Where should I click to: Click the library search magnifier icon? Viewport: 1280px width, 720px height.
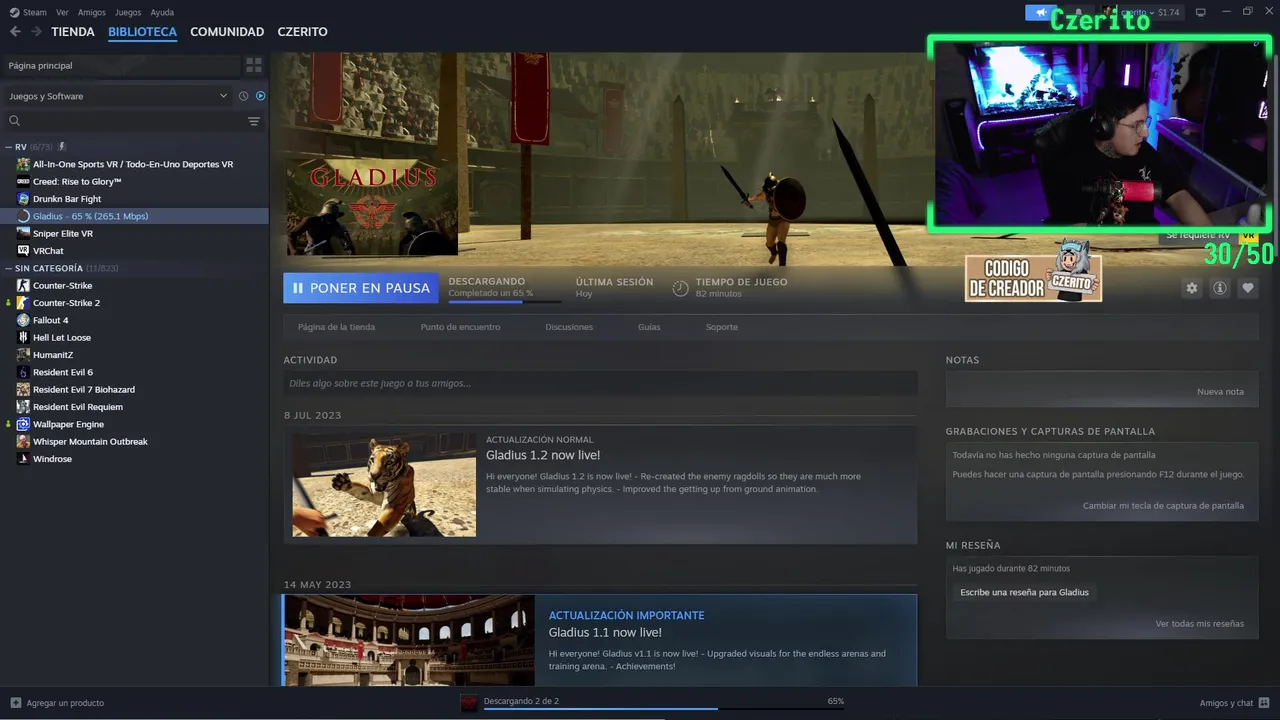pos(14,121)
